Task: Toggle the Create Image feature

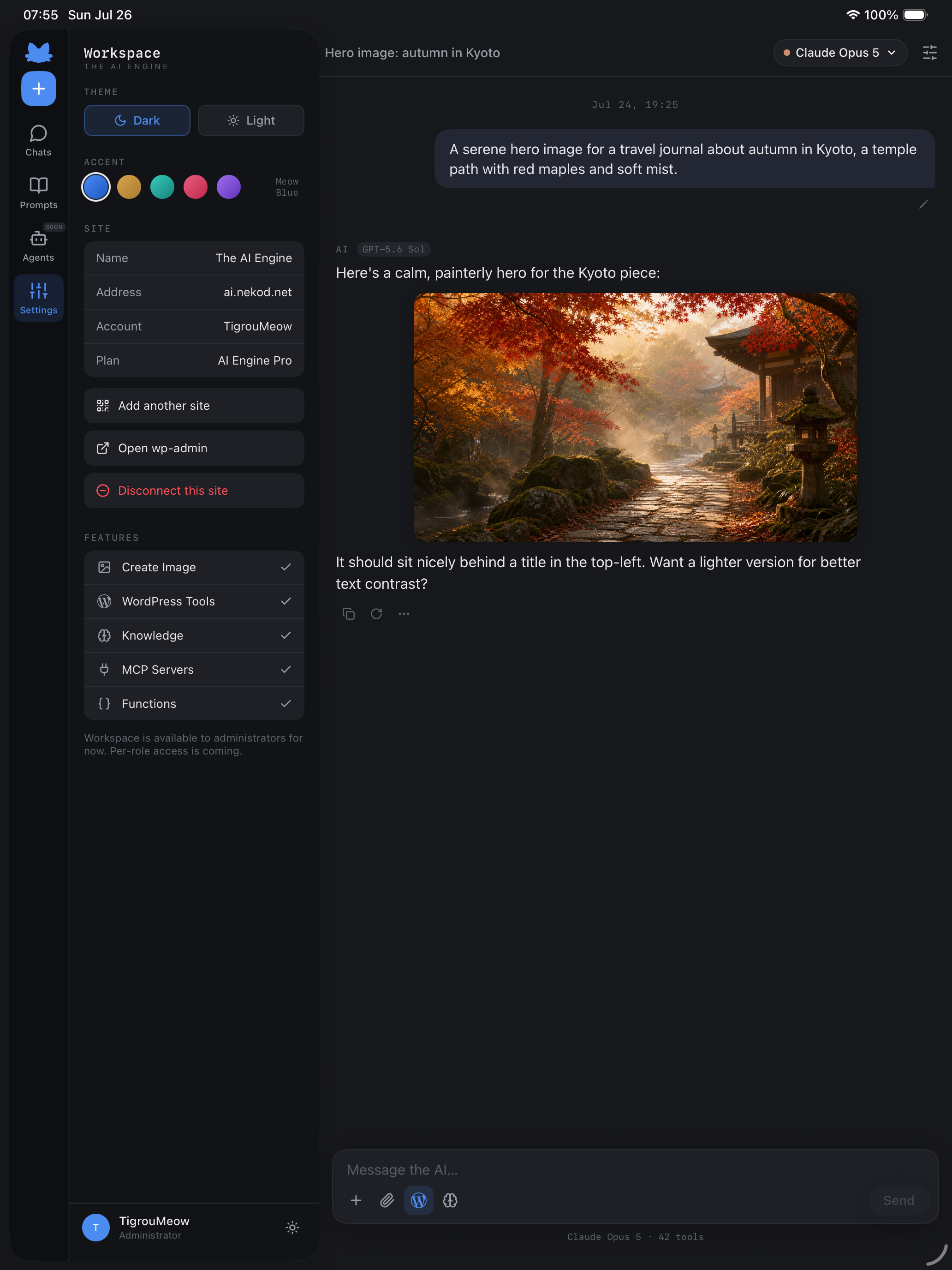Action: coord(194,567)
